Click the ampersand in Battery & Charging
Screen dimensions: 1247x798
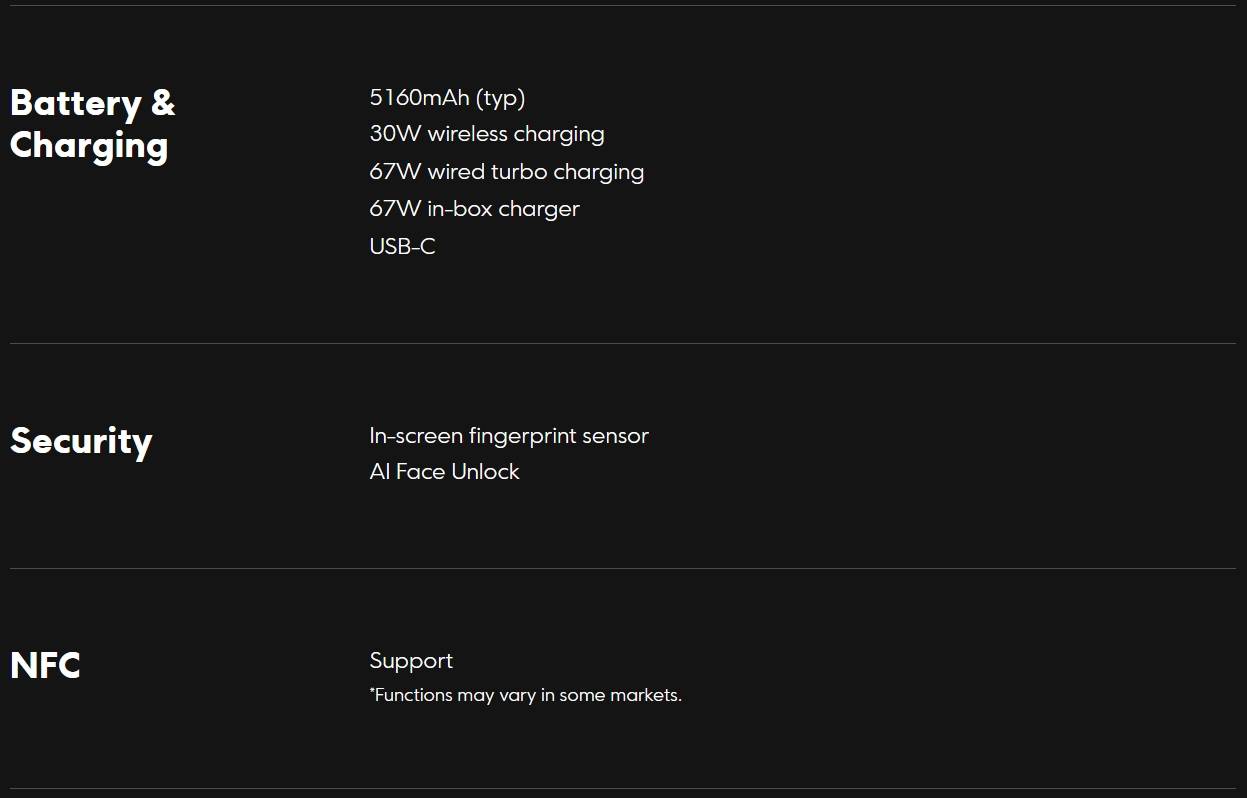[x=163, y=103]
